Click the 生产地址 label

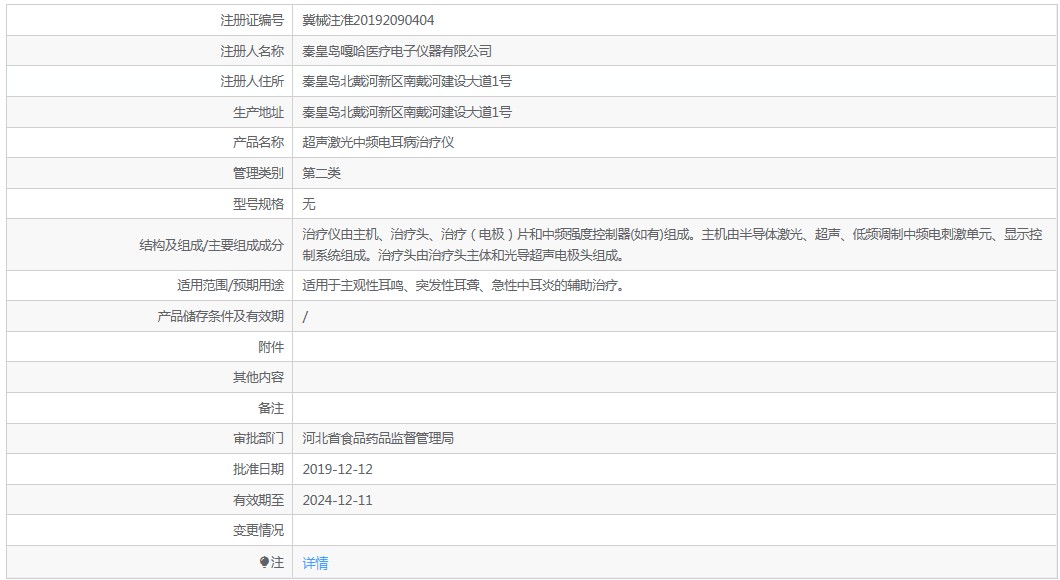(x=258, y=112)
